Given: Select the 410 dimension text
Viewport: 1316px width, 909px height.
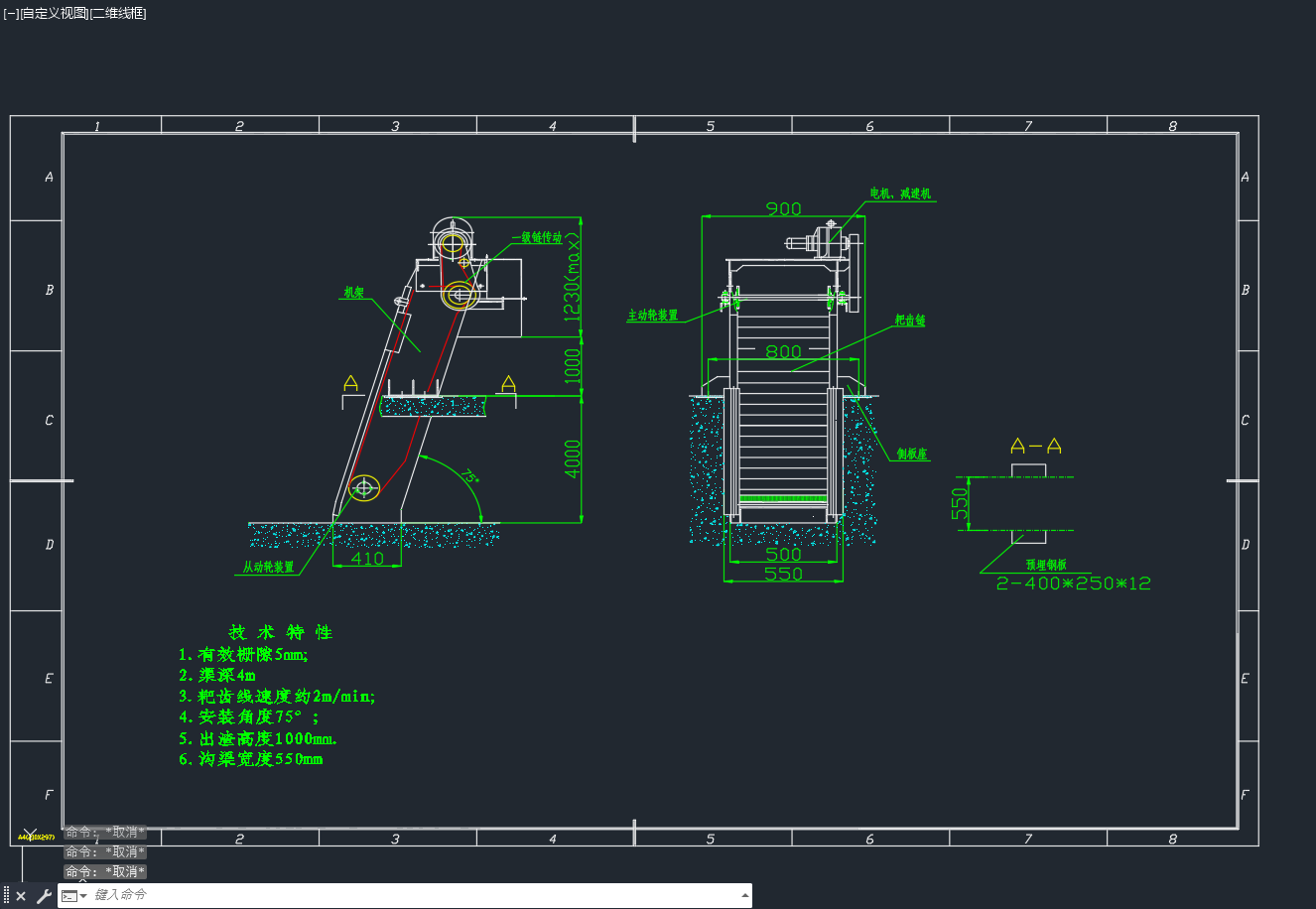Looking at the screenshot, I should (x=367, y=559).
